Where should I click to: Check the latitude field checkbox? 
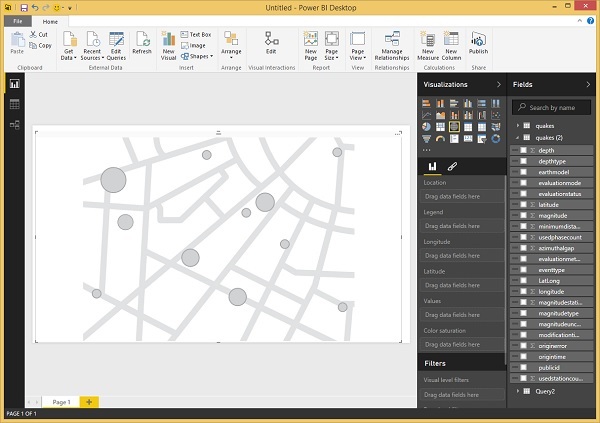click(523, 205)
